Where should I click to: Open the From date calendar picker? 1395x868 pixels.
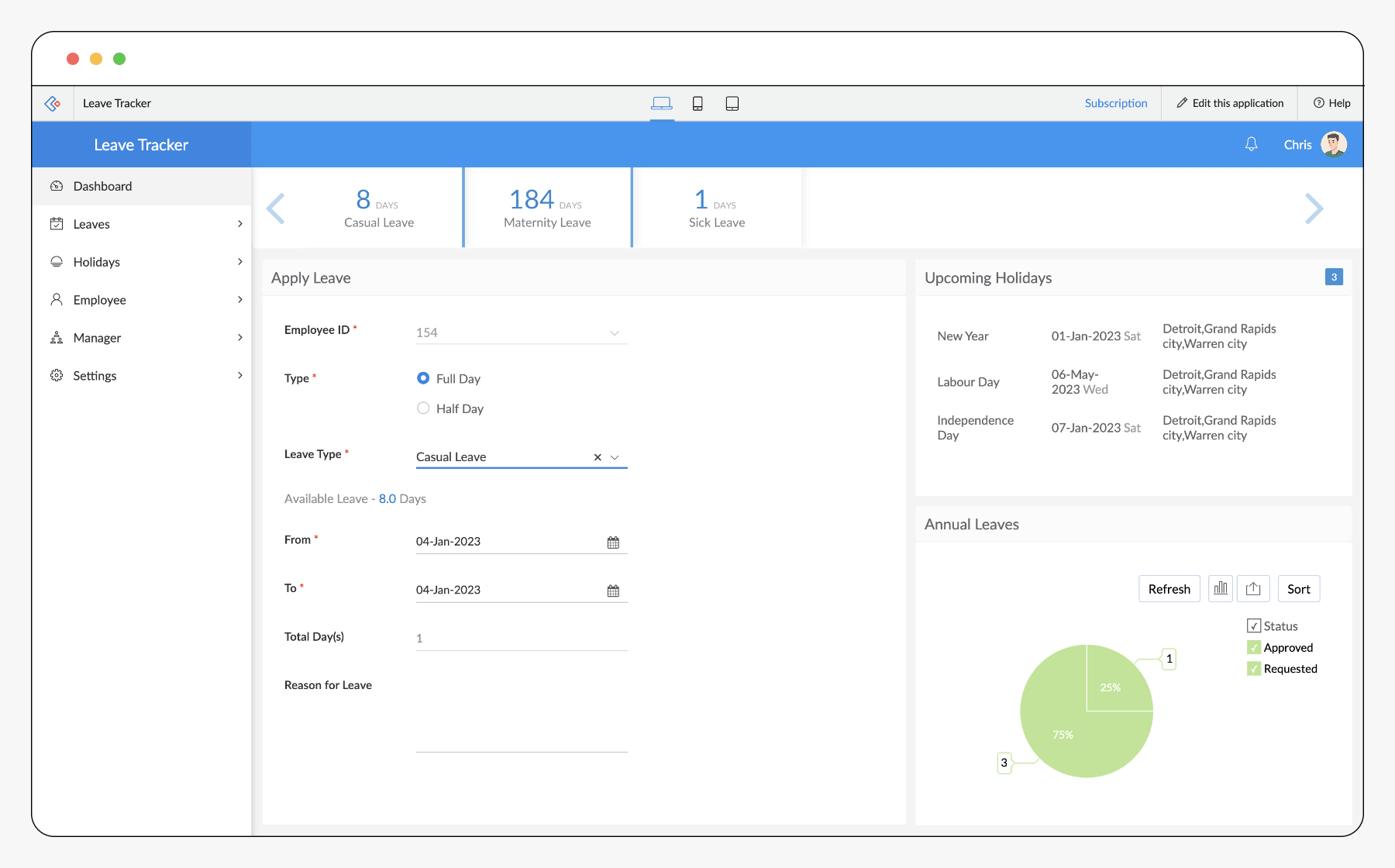click(613, 542)
